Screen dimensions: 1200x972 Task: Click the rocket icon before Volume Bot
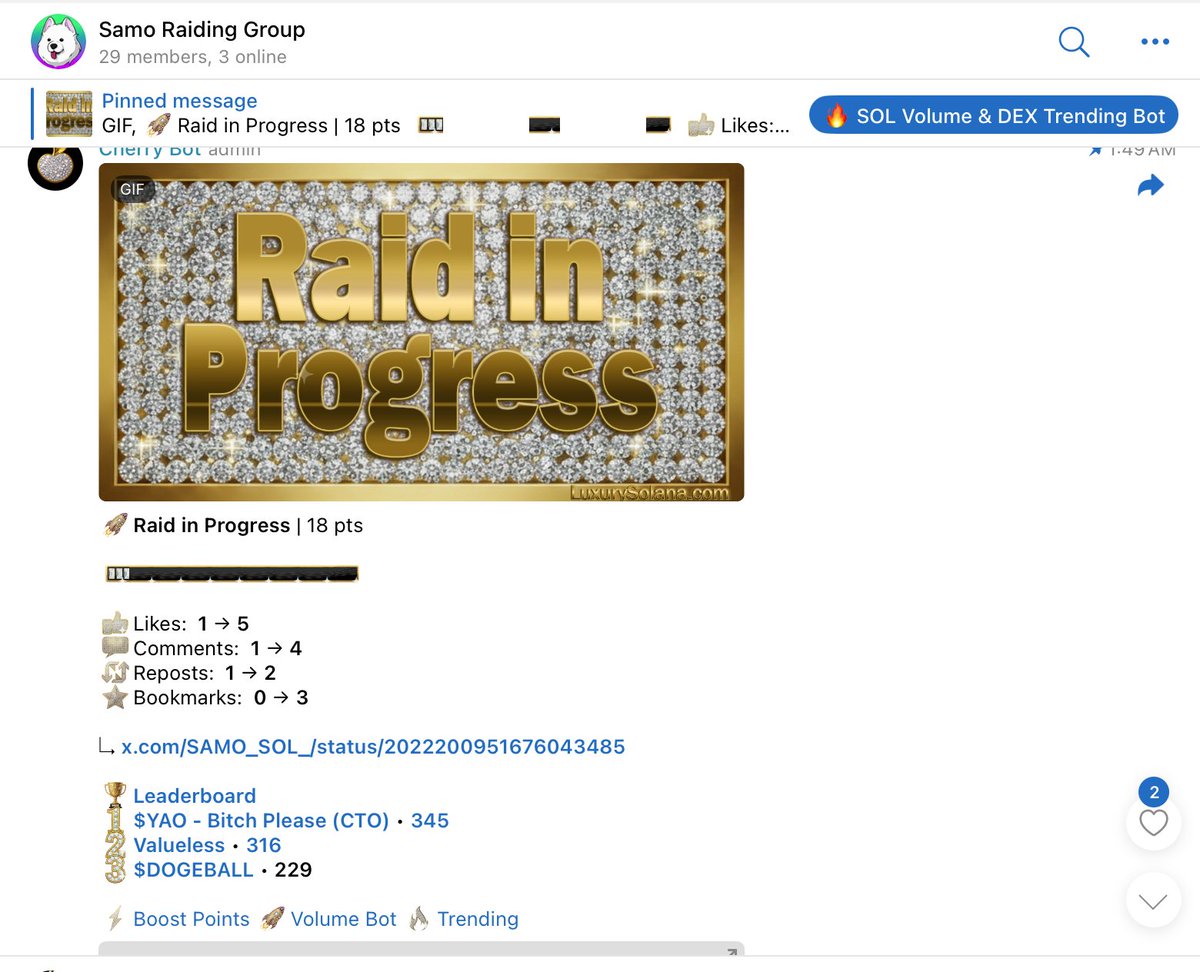click(272, 919)
